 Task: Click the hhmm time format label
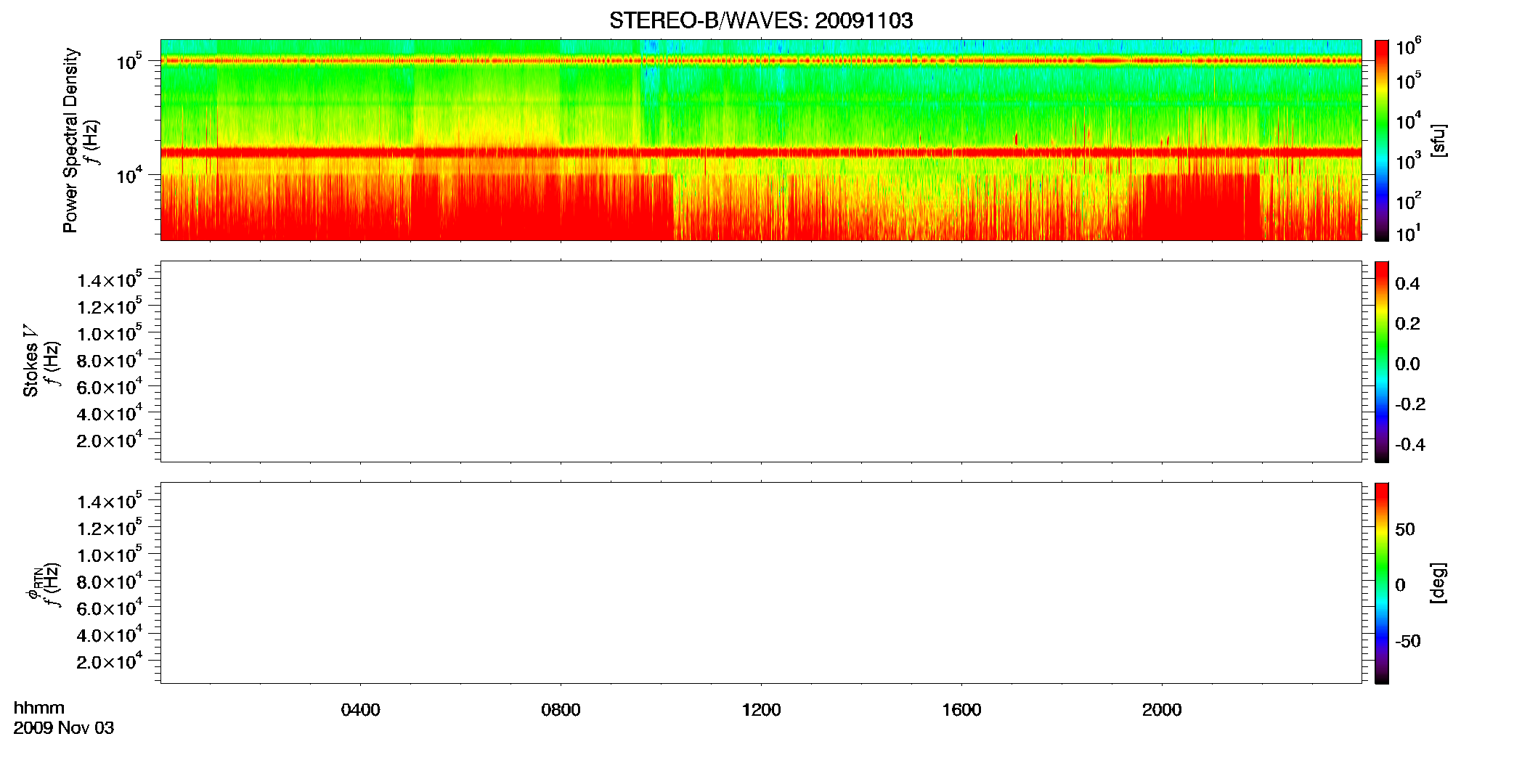pyautogui.click(x=39, y=708)
